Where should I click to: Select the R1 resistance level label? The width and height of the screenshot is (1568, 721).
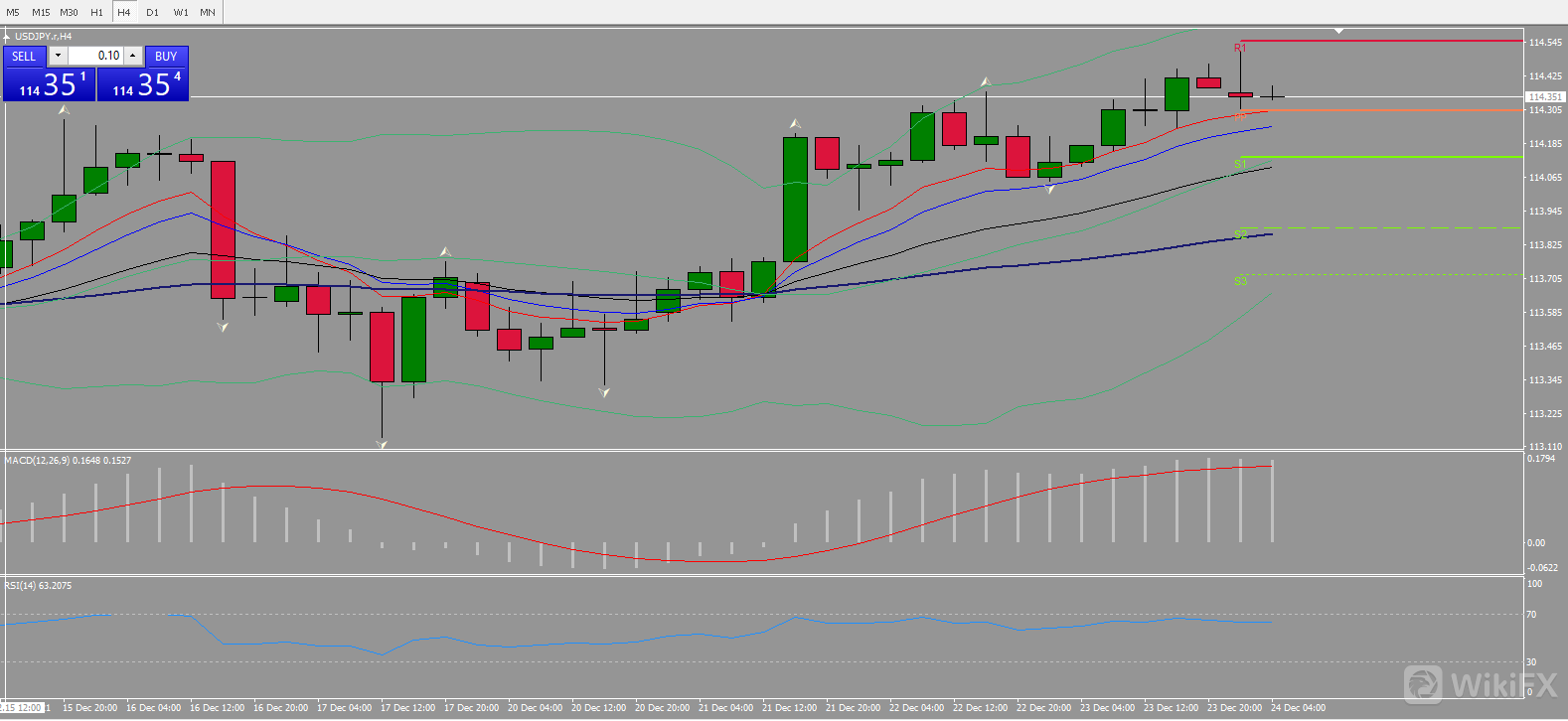(1239, 48)
